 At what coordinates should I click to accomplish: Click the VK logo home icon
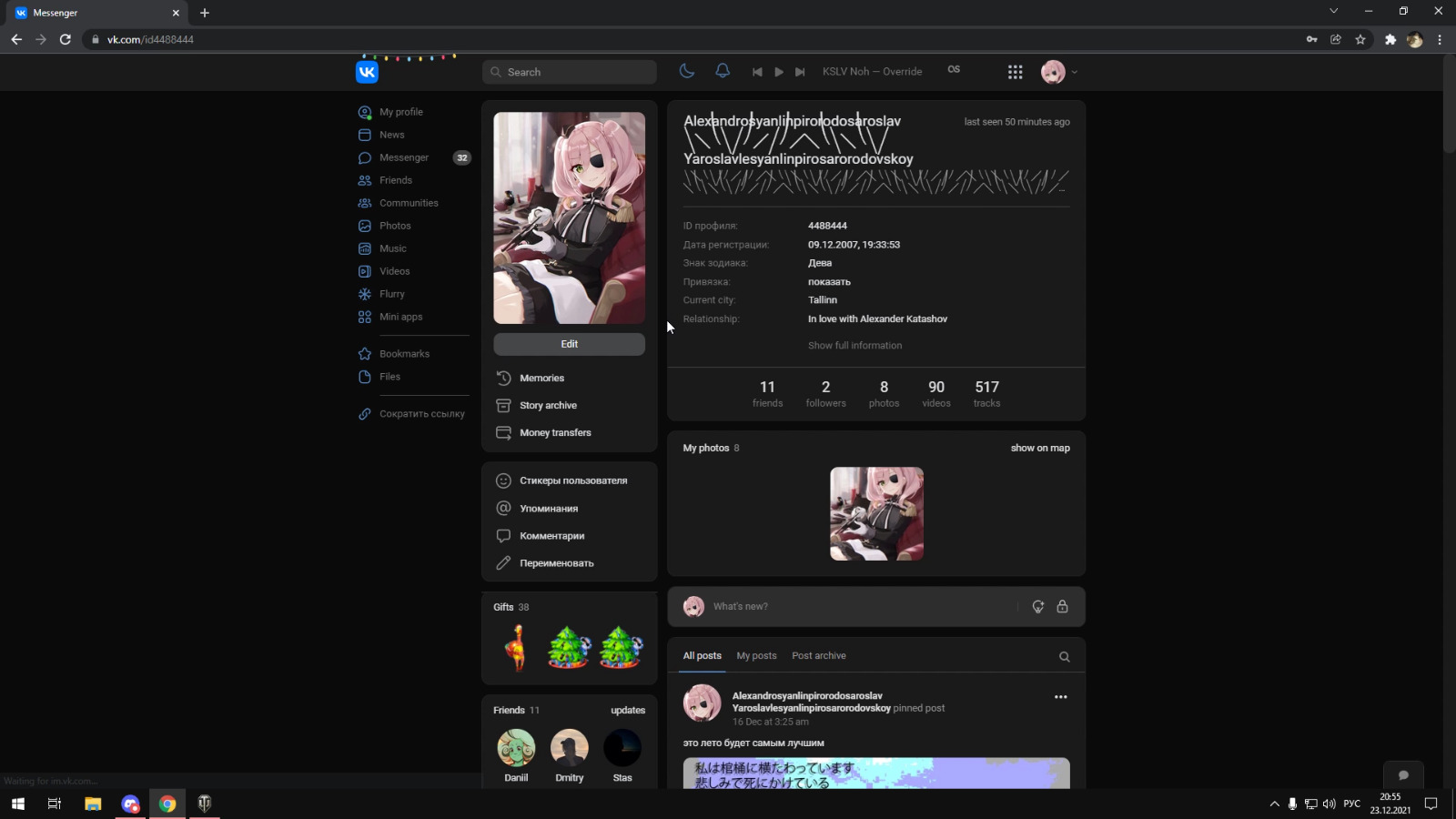tap(367, 72)
